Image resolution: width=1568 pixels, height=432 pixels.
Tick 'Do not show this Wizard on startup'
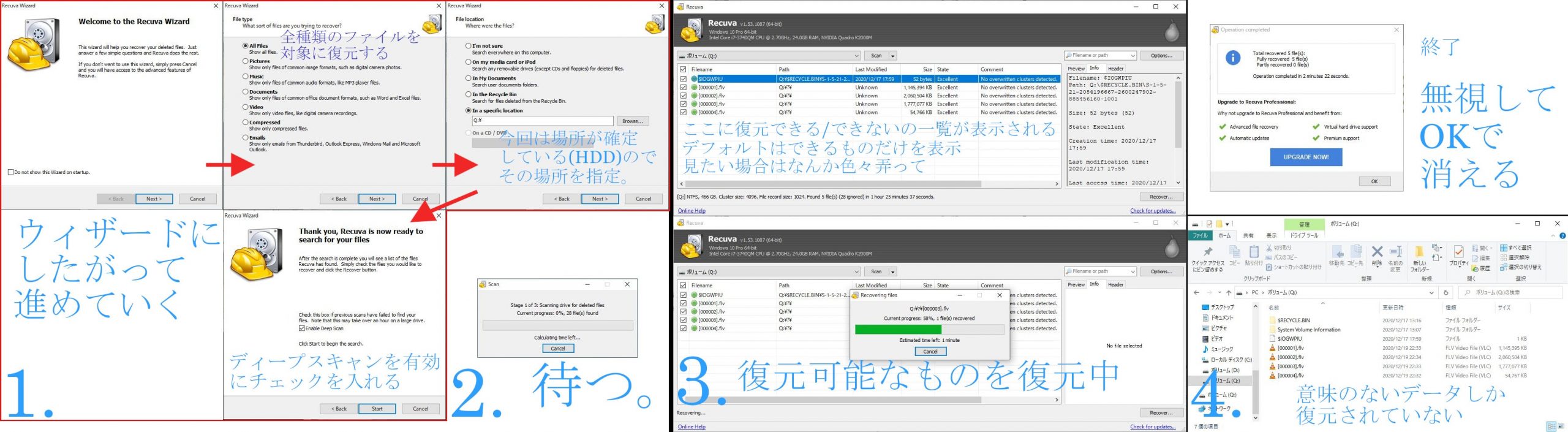pos(10,172)
